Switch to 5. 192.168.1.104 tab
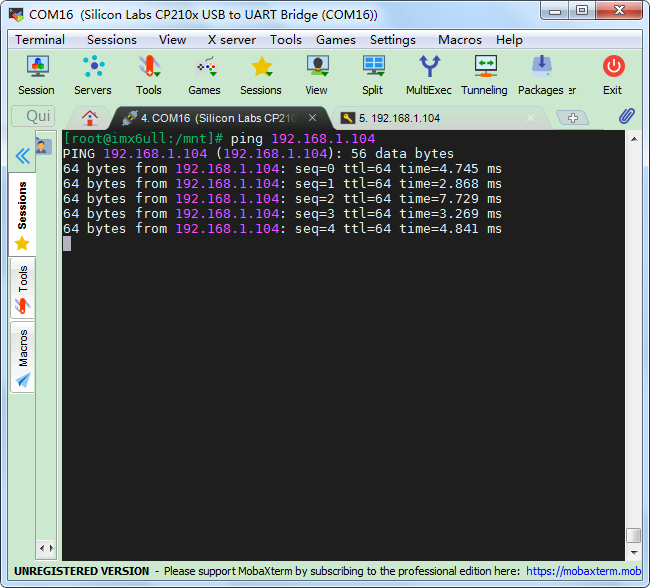Image resolution: width=650 pixels, height=588 pixels. pyautogui.click(x=439, y=118)
